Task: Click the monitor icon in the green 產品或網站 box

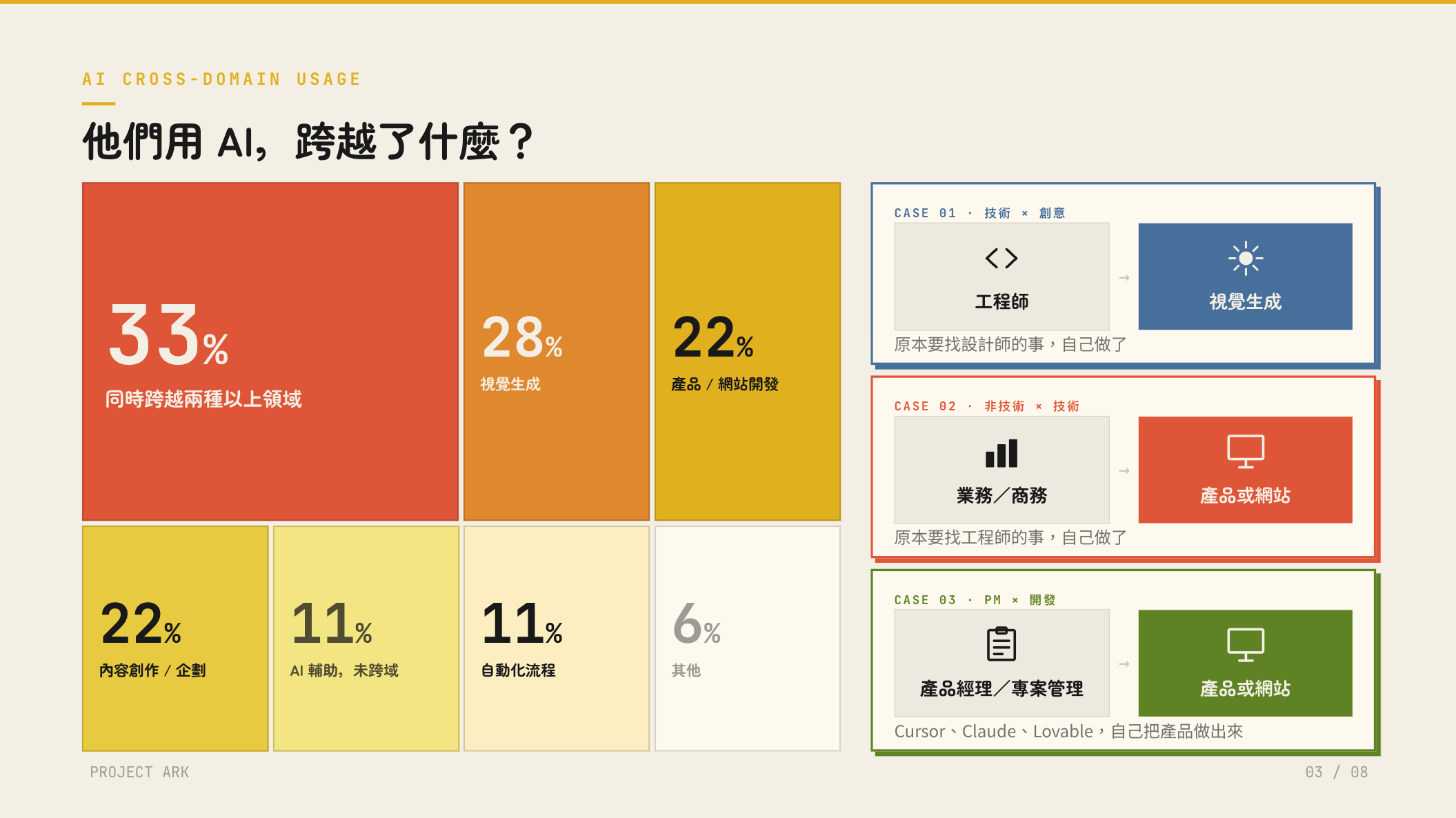Action: pyautogui.click(x=1245, y=645)
